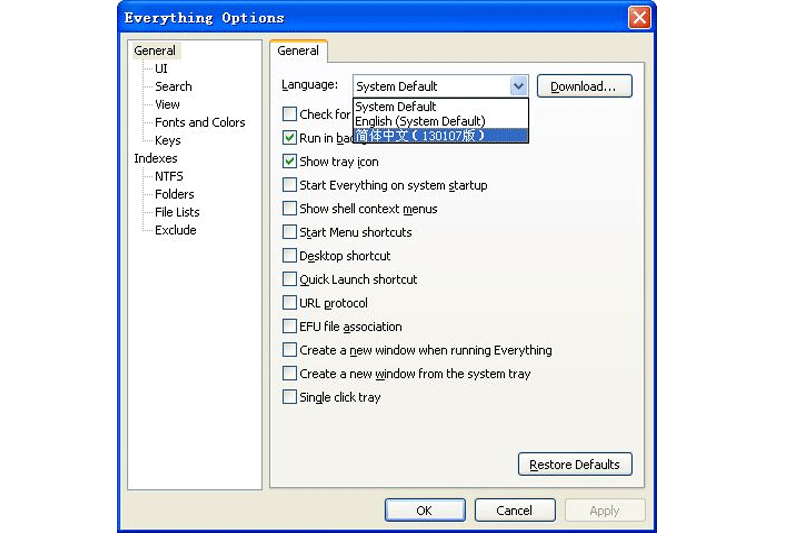Open the Exclude settings page
Viewport: 800px width, 533px height.
tap(176, 230)
